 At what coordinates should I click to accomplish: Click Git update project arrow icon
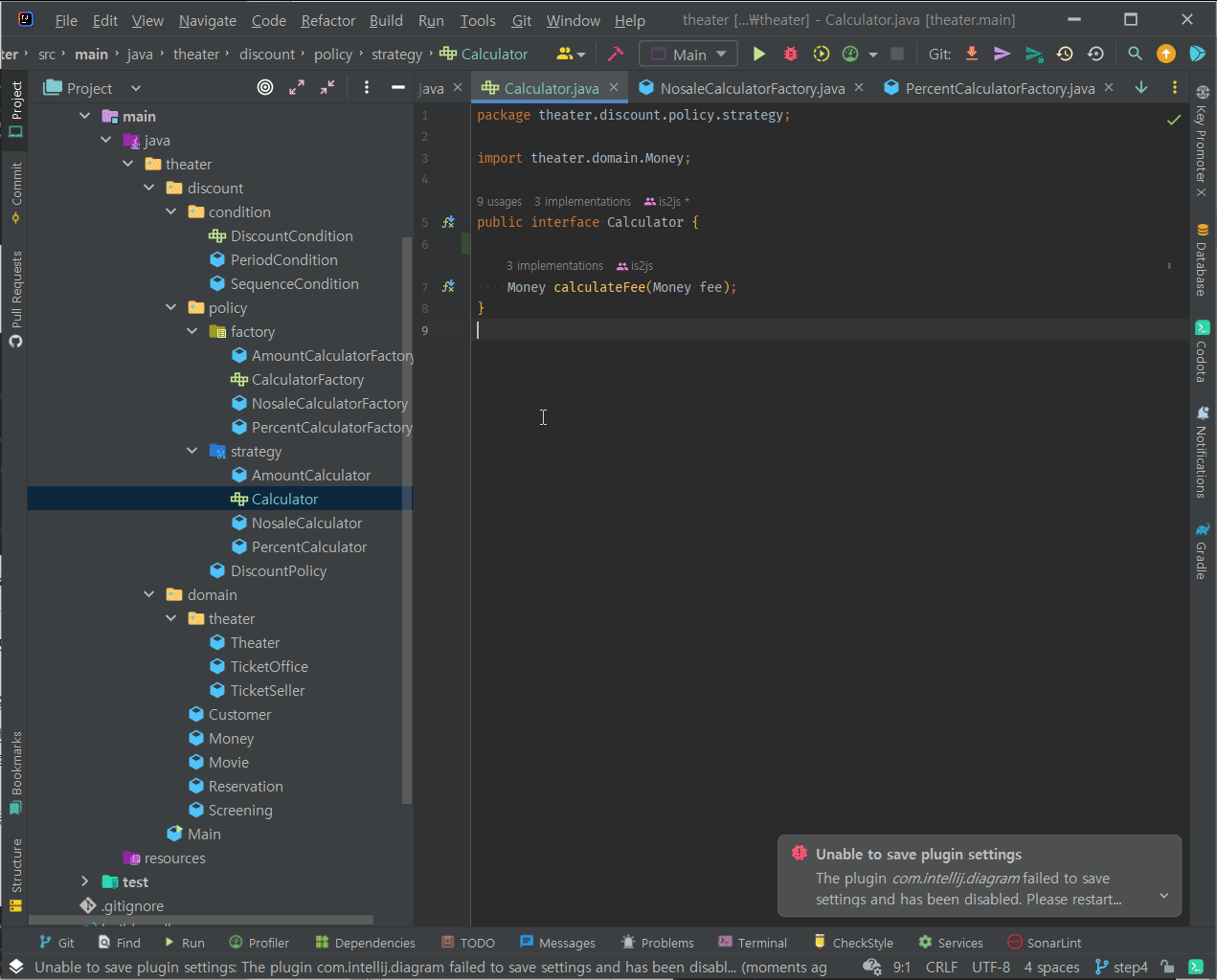[x=972, y=55]
